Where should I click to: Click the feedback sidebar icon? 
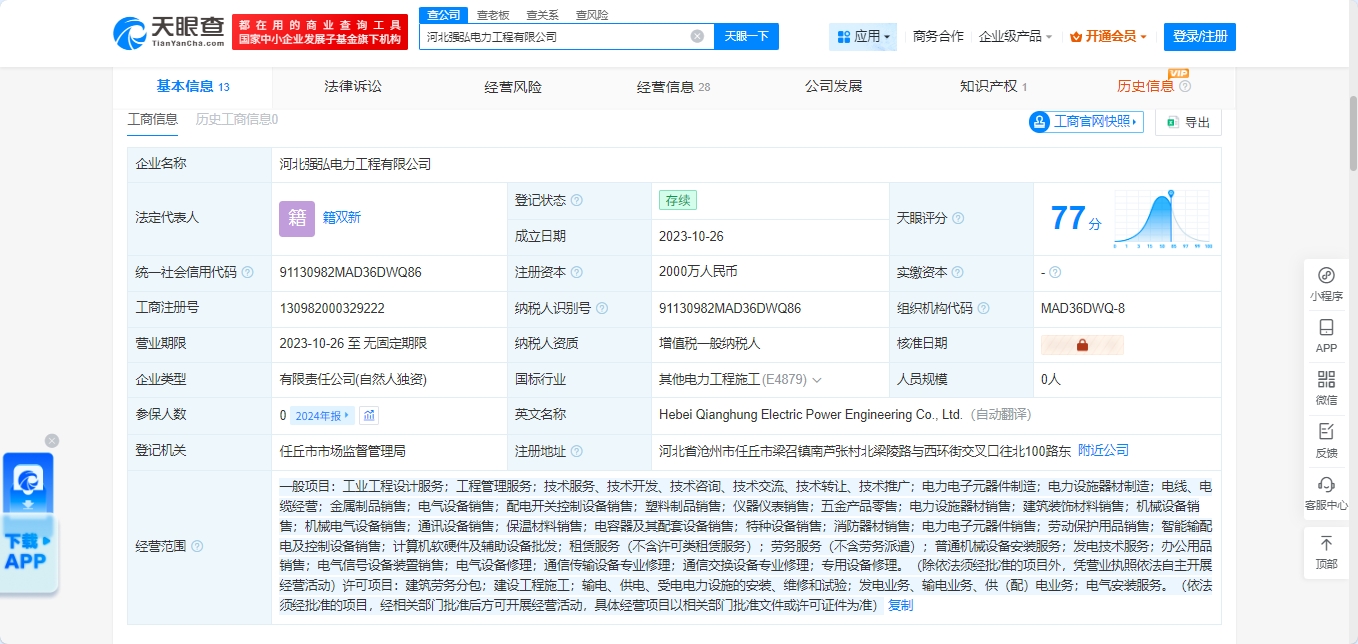pos(1326,432)
